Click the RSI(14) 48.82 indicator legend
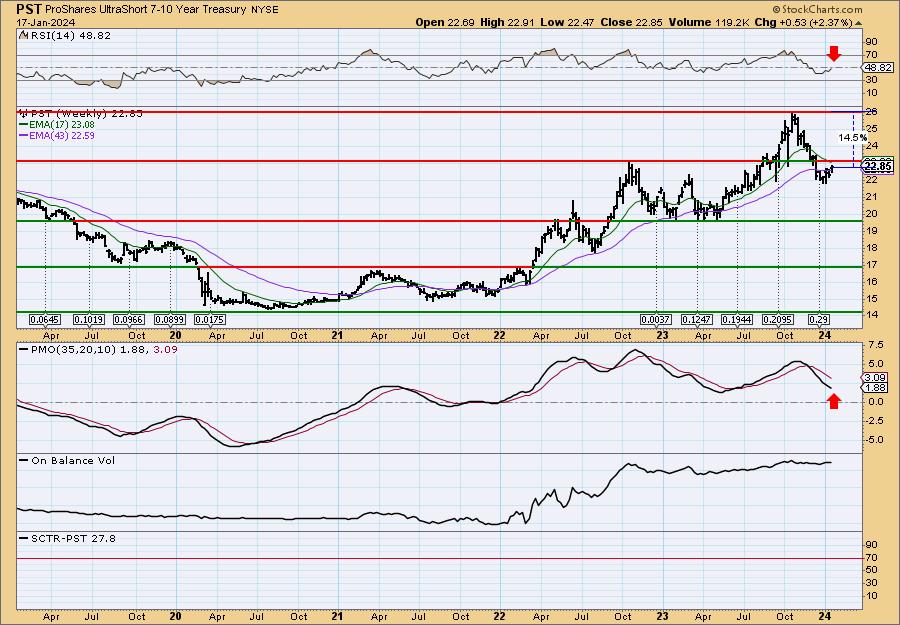The width and height of the screenshot is (900, 625). pyautogui.click(x=65, y=36)
